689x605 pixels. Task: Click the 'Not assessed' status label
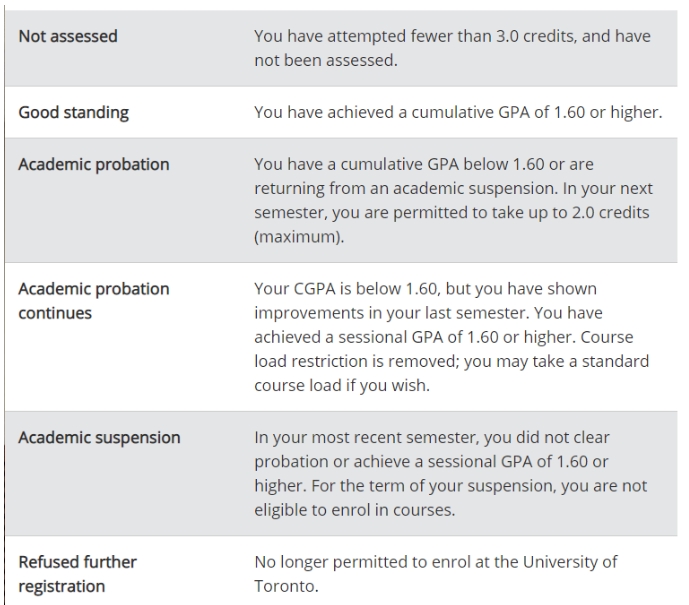click(x=68, y=36)
